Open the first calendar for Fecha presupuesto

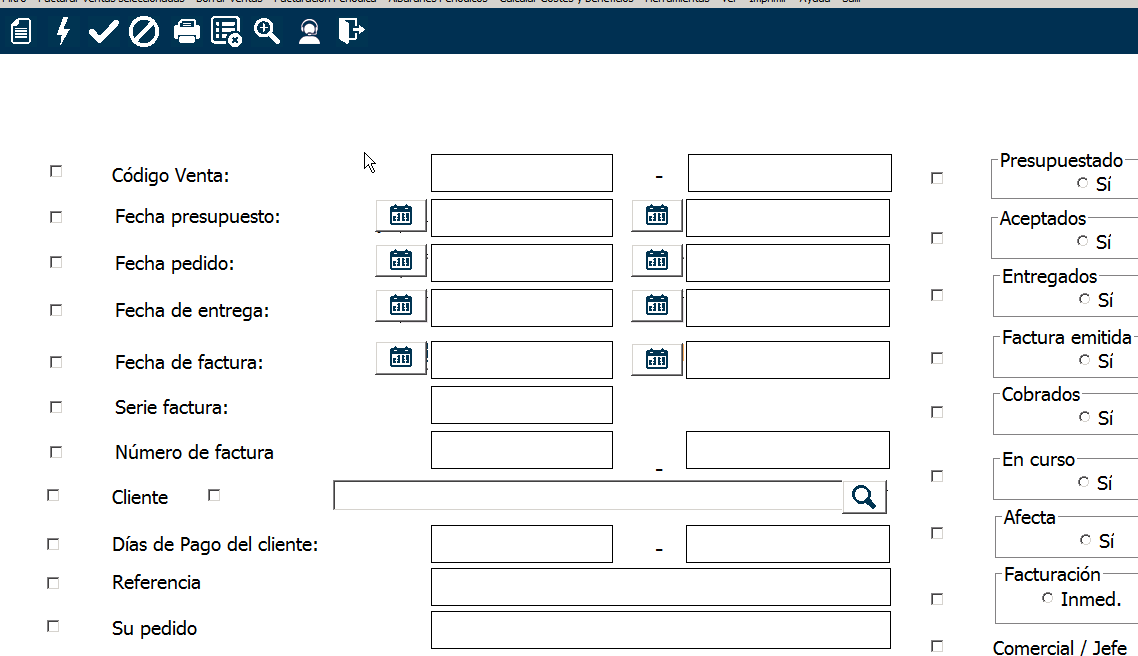[401, 215]
